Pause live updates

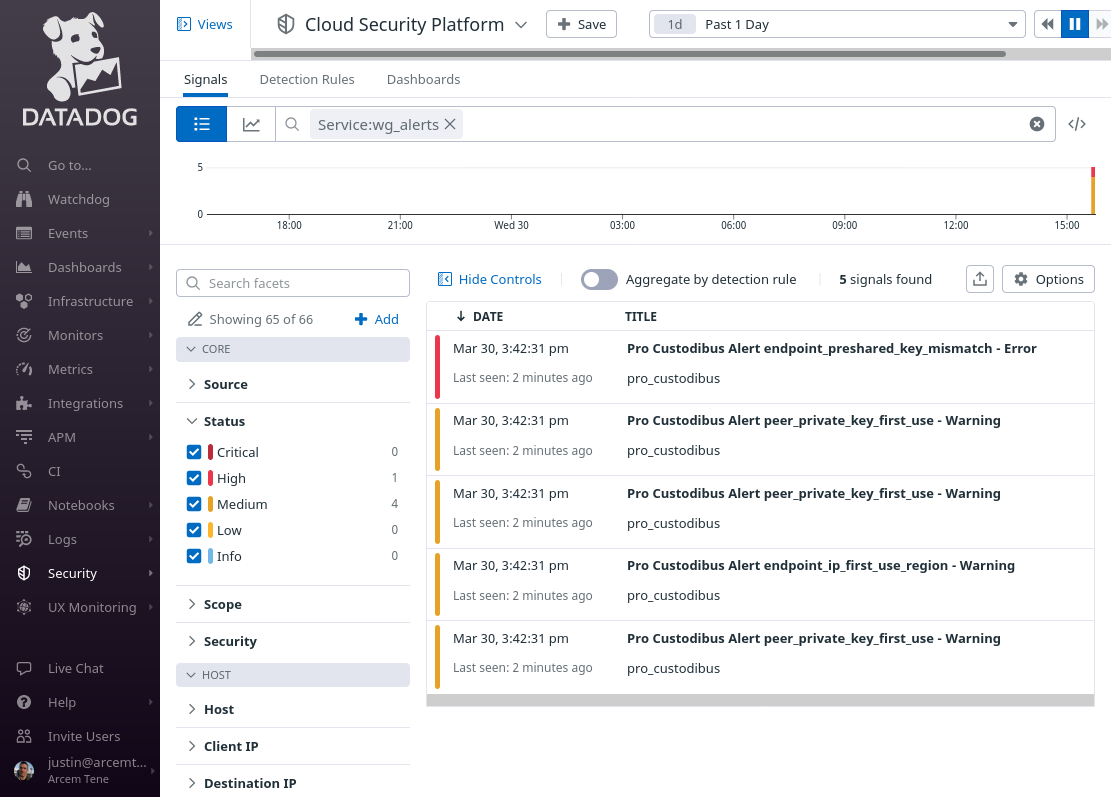1074,24
